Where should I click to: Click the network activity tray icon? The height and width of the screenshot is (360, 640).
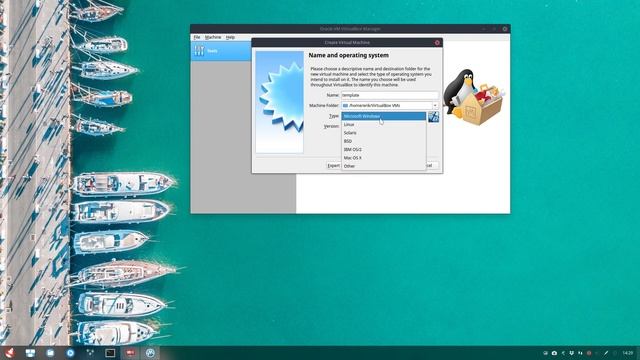[580, 353]
